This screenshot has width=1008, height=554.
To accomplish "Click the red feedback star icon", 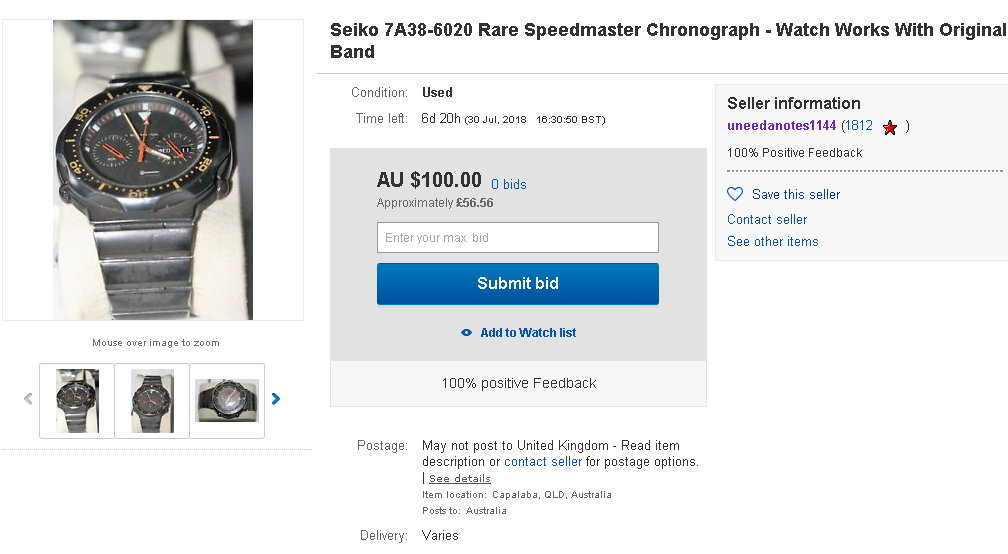I will [x=890, y=127].
